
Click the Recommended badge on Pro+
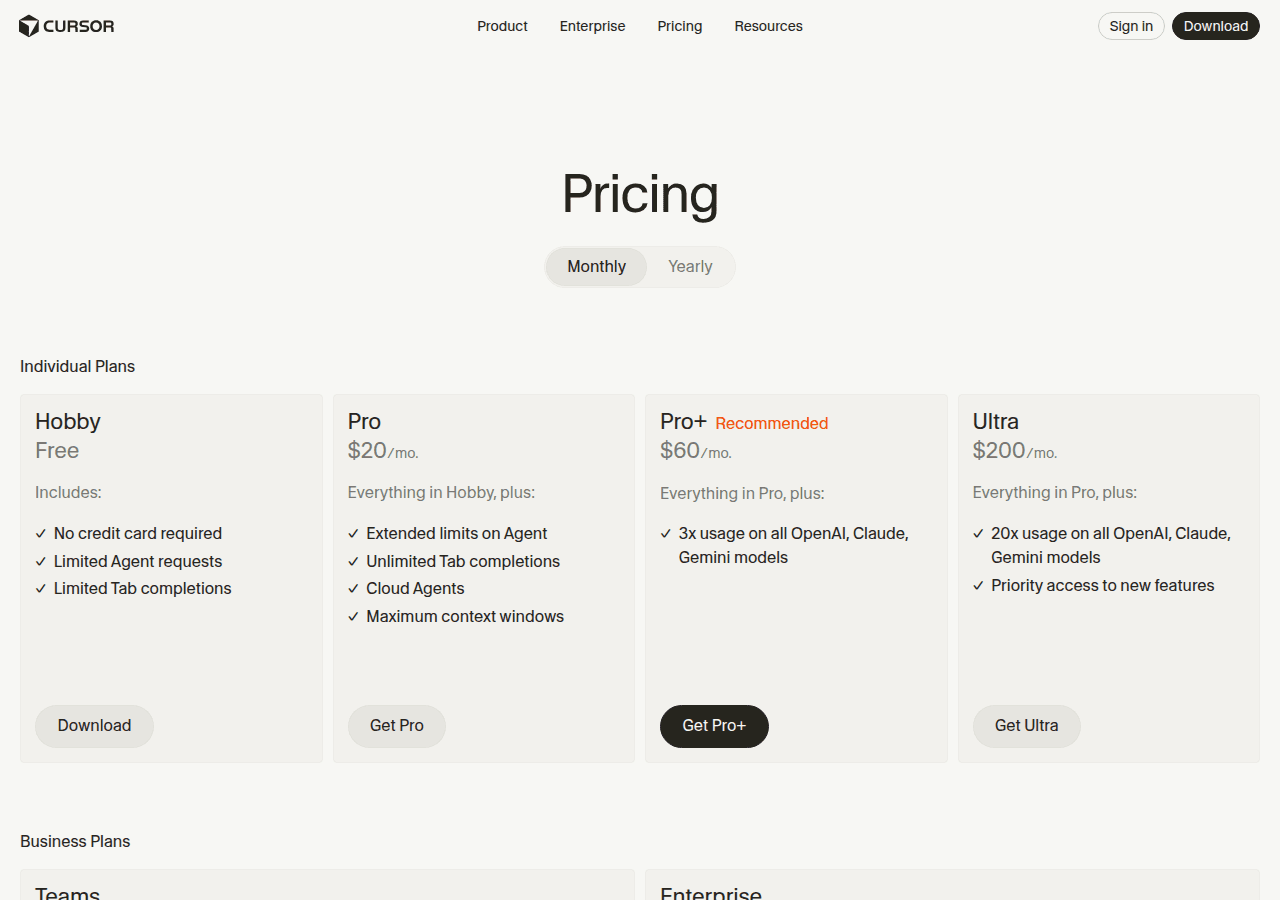[x=771, y=423]
